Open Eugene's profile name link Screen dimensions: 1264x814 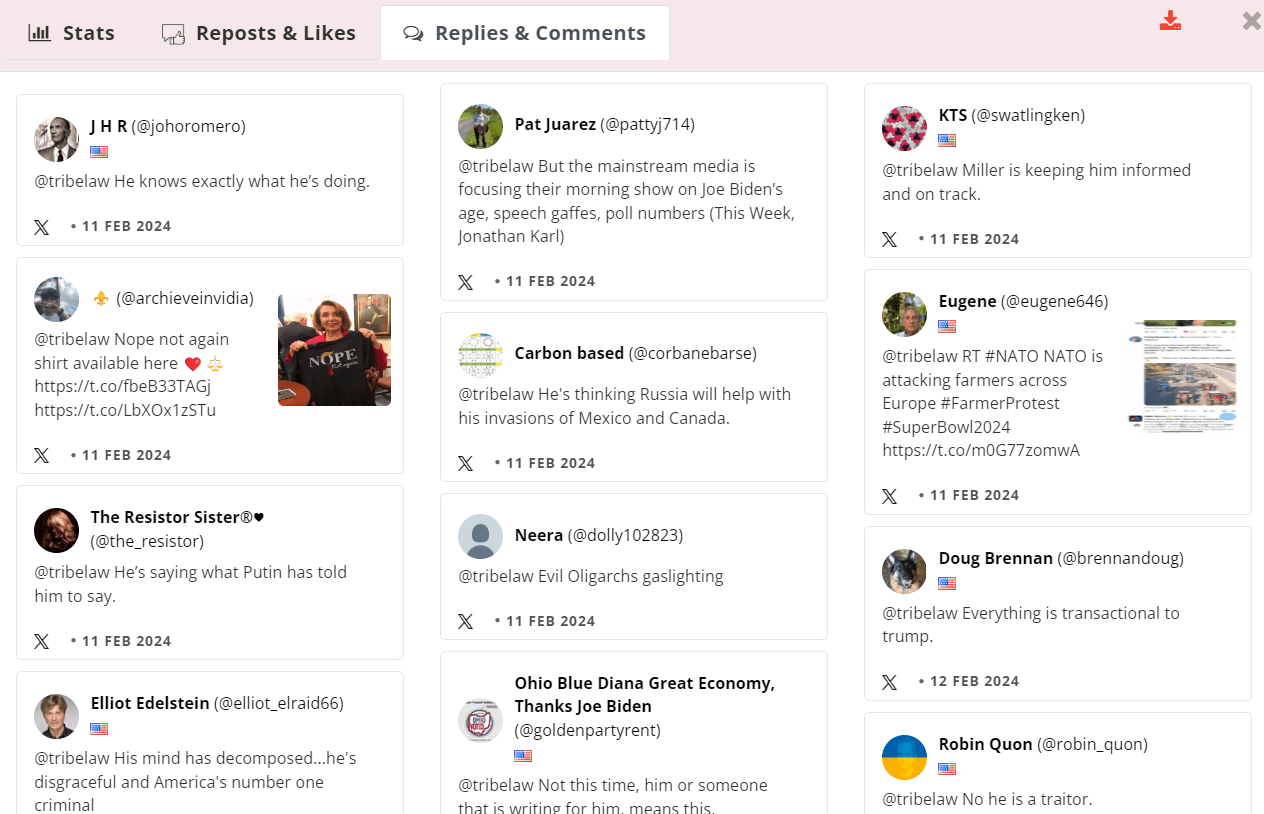967,301
